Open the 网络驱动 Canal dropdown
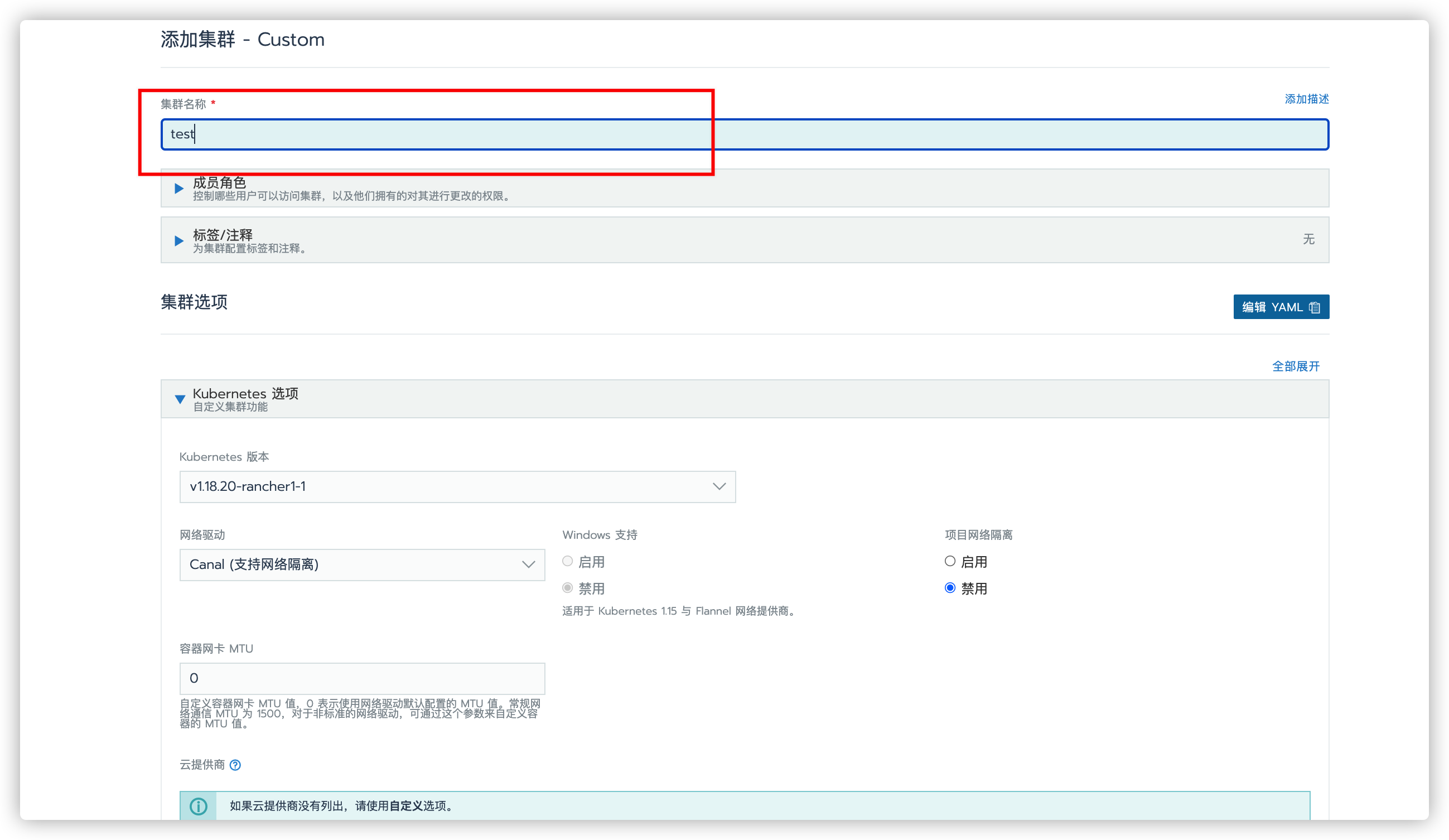 pos(361,564)
